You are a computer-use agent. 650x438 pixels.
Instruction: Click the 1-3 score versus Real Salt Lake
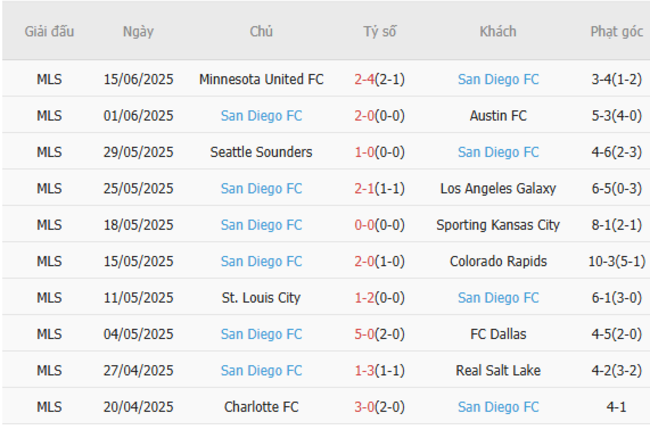[365, 370]
